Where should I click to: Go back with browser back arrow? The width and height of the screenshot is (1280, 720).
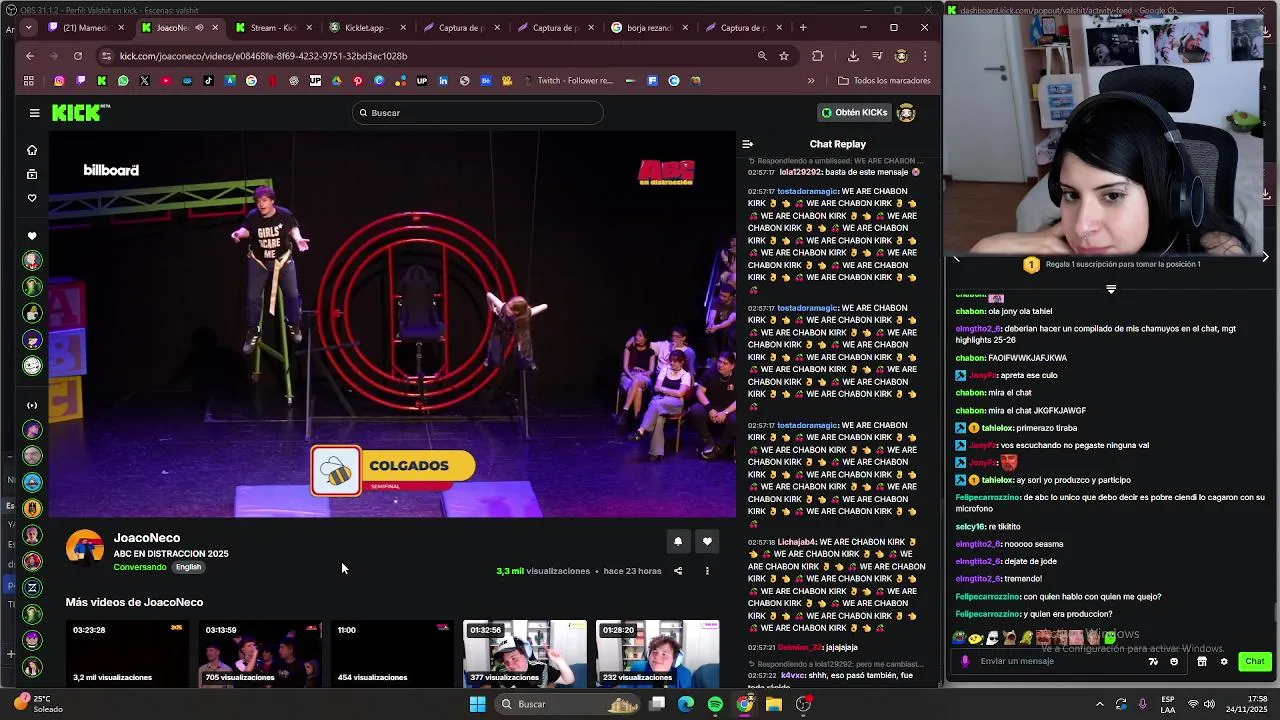tap(30, 56)
